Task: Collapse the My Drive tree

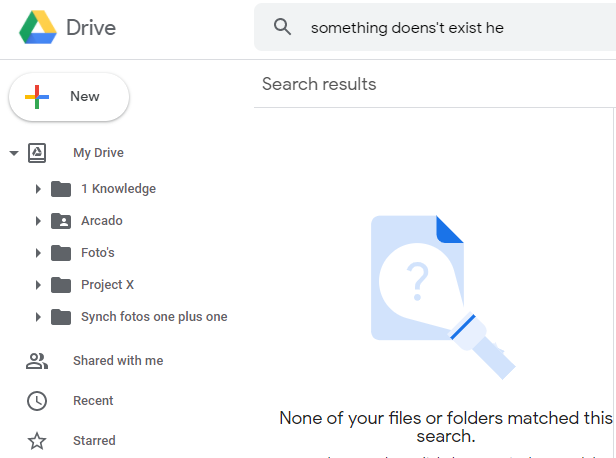Action: pyautogui.click(x=14, y=153)
